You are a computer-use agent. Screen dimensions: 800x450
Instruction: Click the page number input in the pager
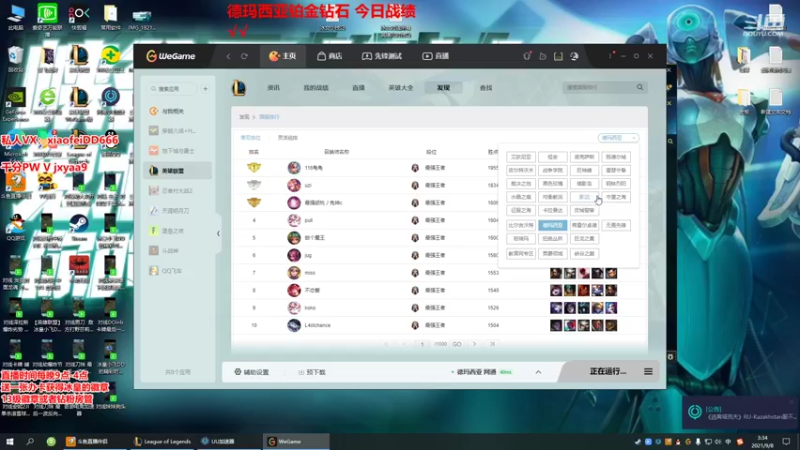click(x=422, y=344)
